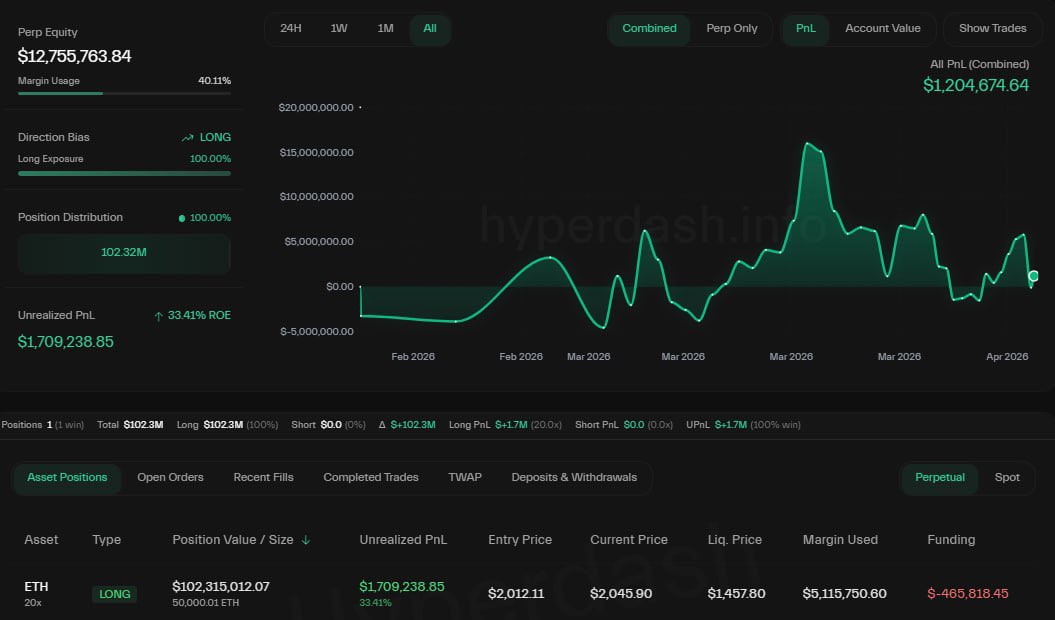Choose the 1M time range

pyautogui.click(x=385, y=29)
